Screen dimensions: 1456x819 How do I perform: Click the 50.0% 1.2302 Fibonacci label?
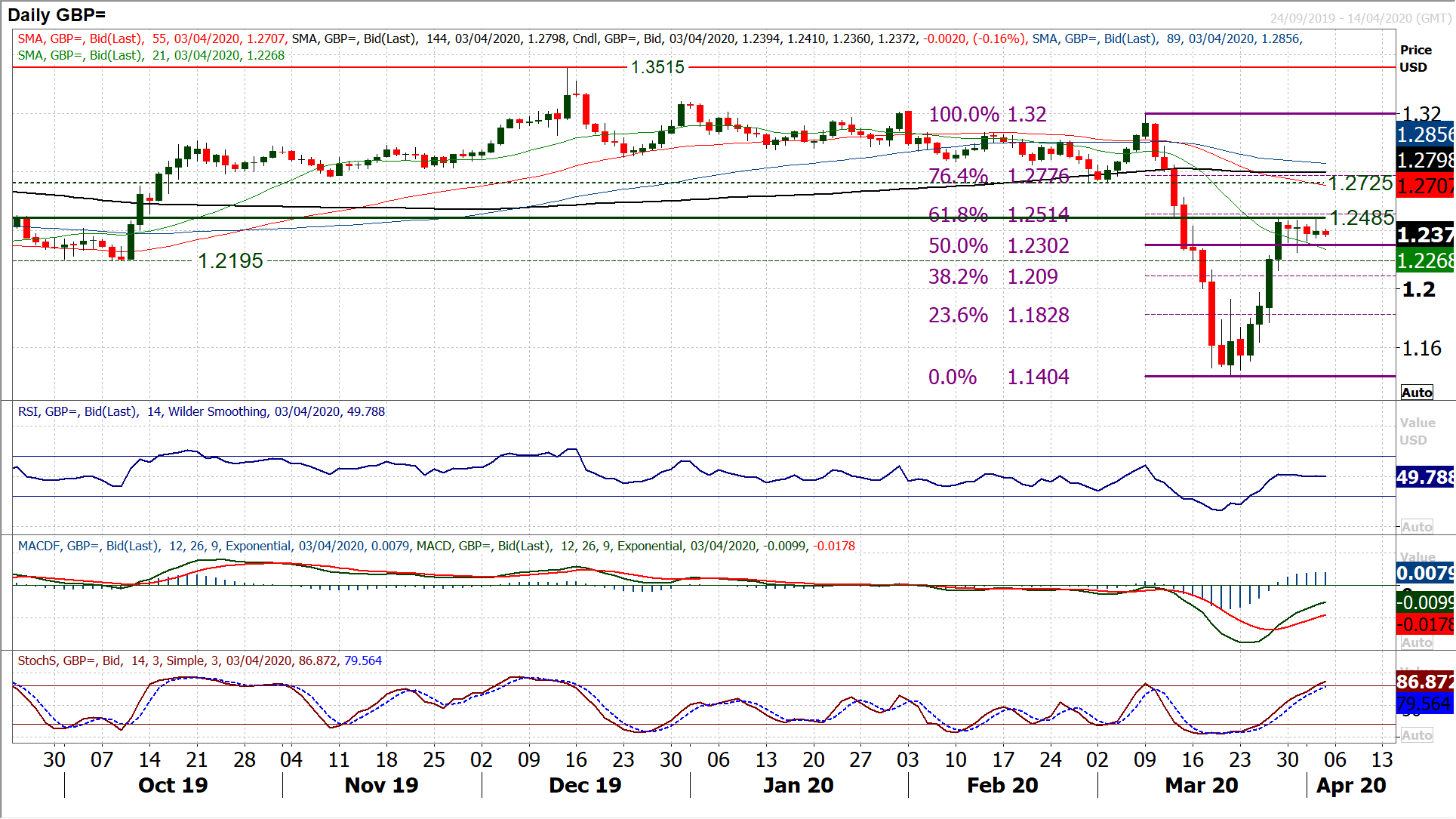999,246
